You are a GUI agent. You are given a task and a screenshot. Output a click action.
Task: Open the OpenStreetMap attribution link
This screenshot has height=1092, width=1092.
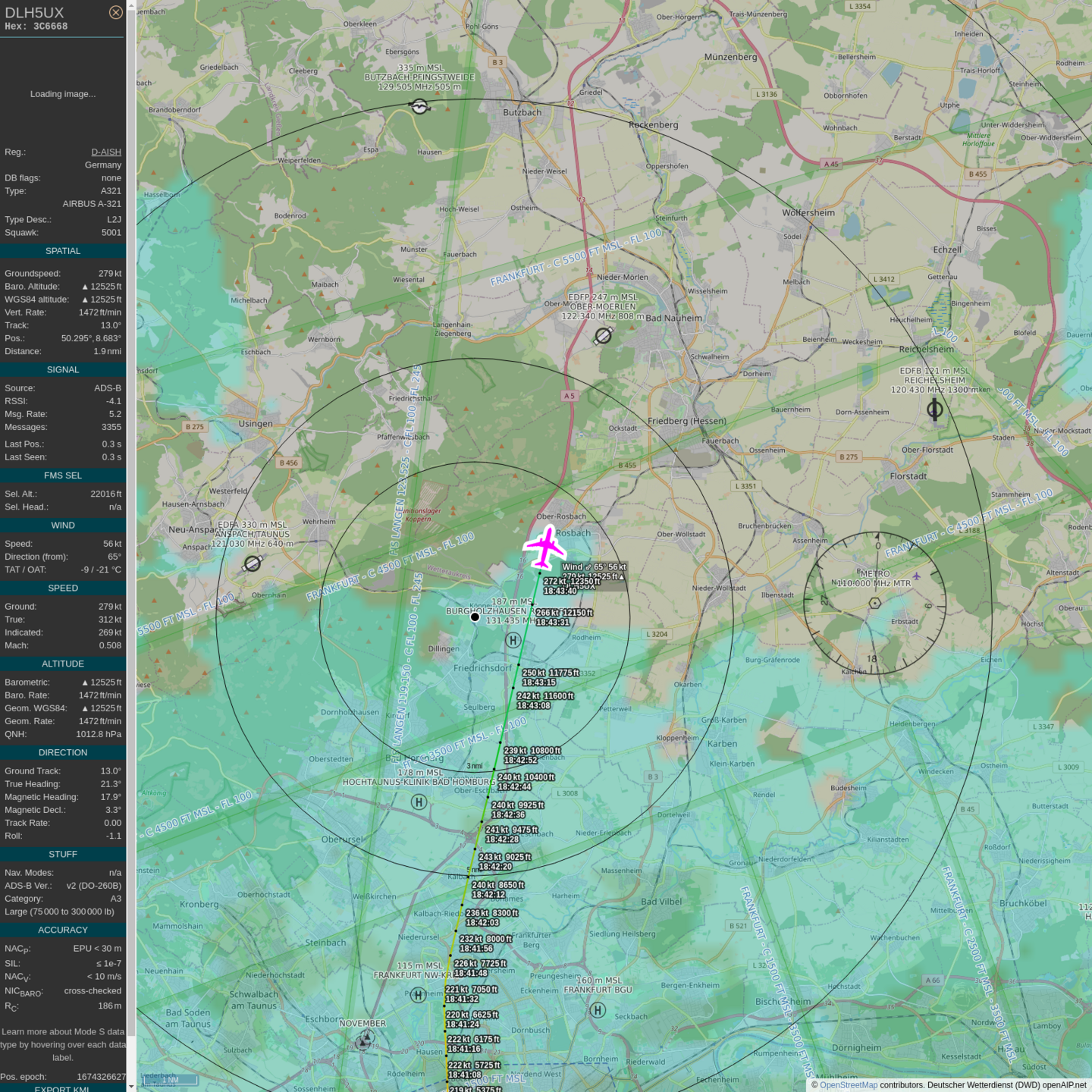tap(848, 1085)
